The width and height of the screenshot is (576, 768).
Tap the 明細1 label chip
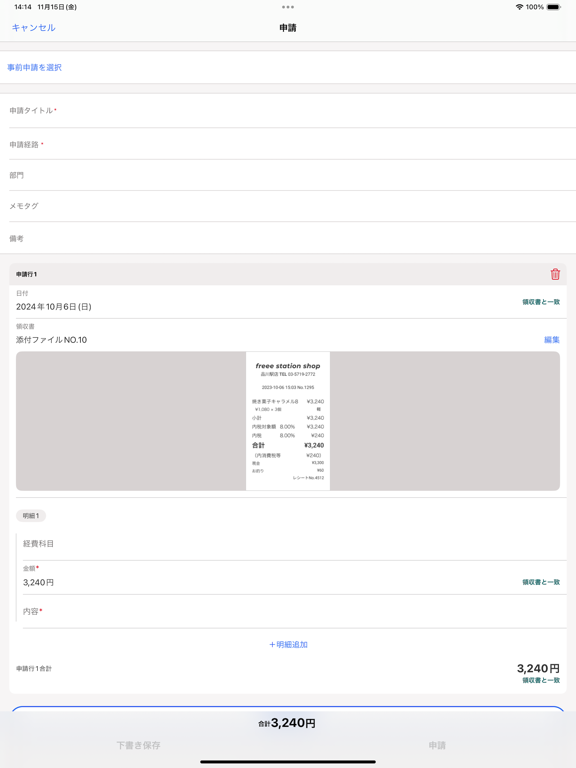click(x=31, y=516)
